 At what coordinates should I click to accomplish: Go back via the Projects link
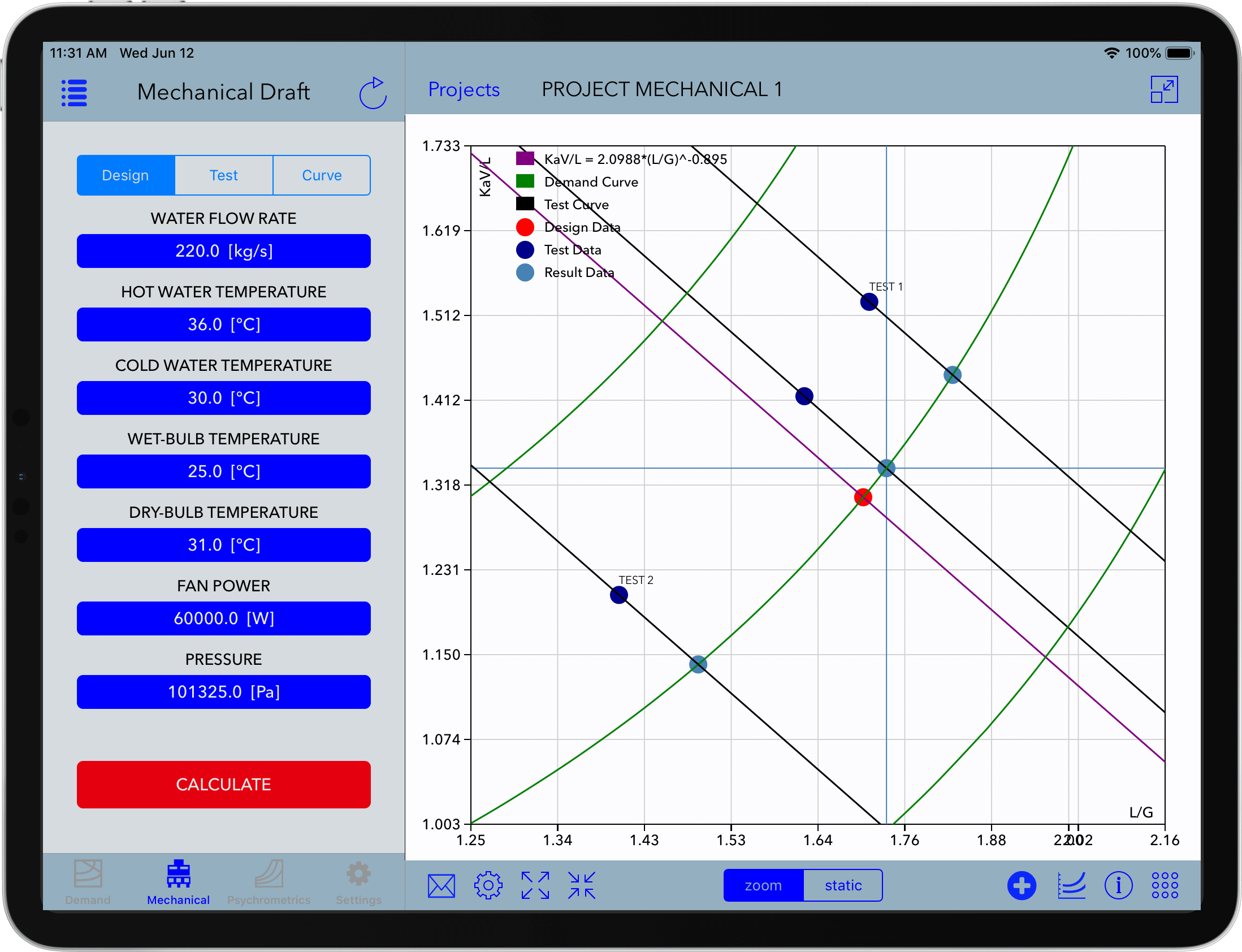(x=464, y=89)
